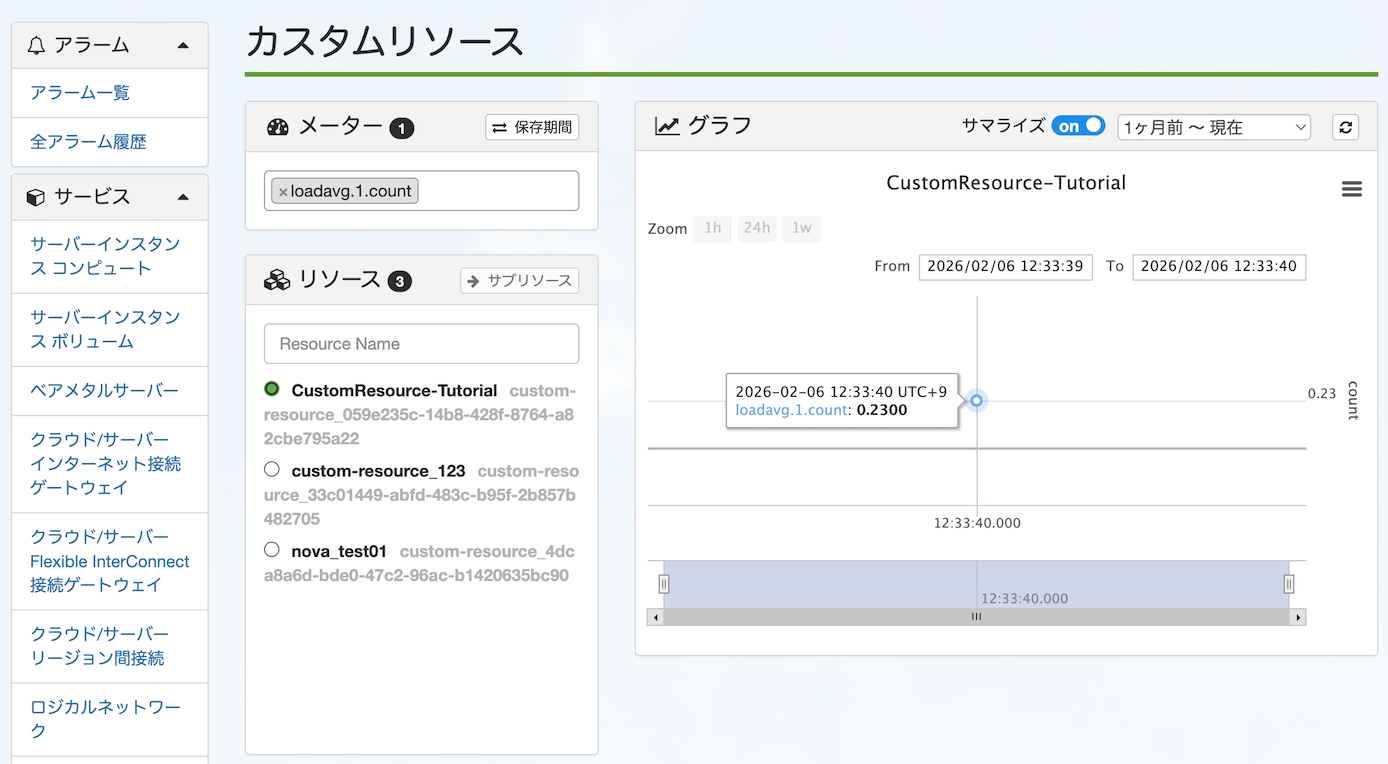Open the chart hamburger menu icon
The height and width of the screenshot is (764, 1388).
1351,189
